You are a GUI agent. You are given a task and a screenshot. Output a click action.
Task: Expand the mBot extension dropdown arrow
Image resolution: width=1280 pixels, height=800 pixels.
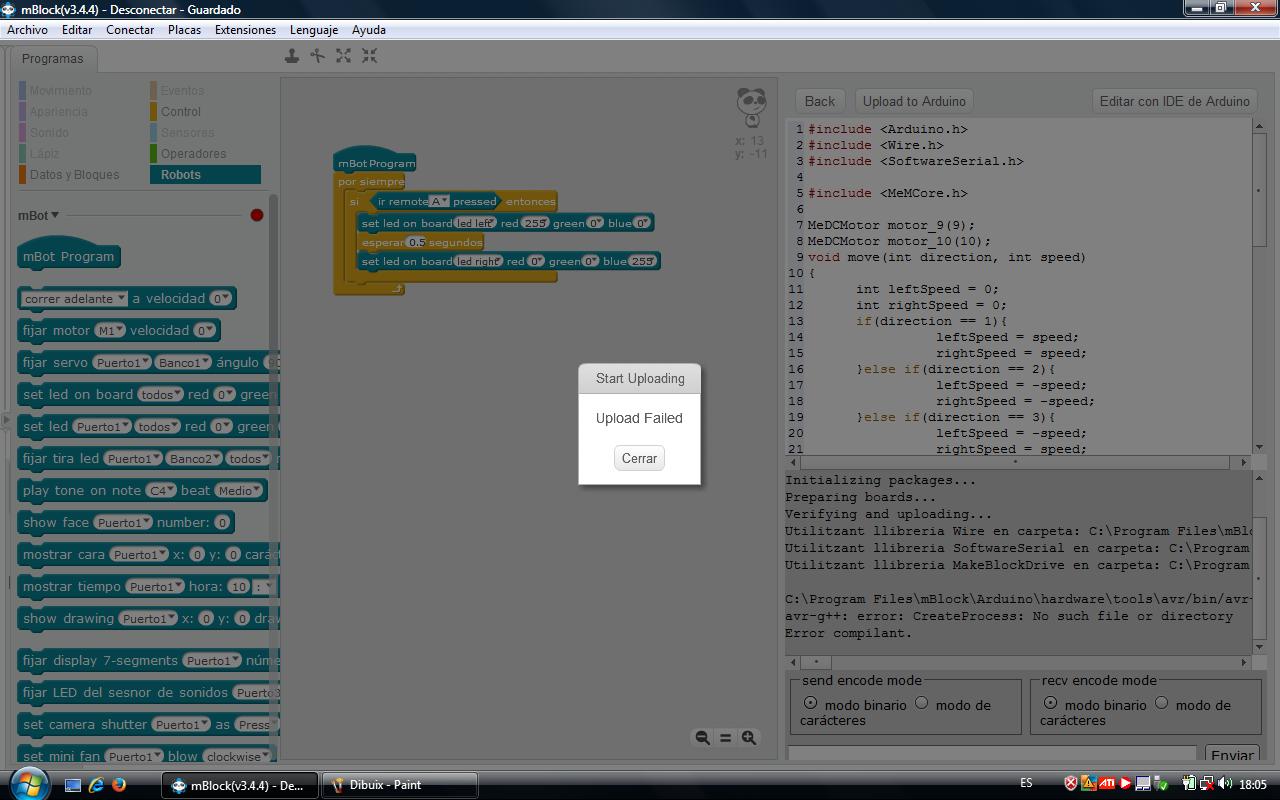pyautogui.click(x=55, y=215)
